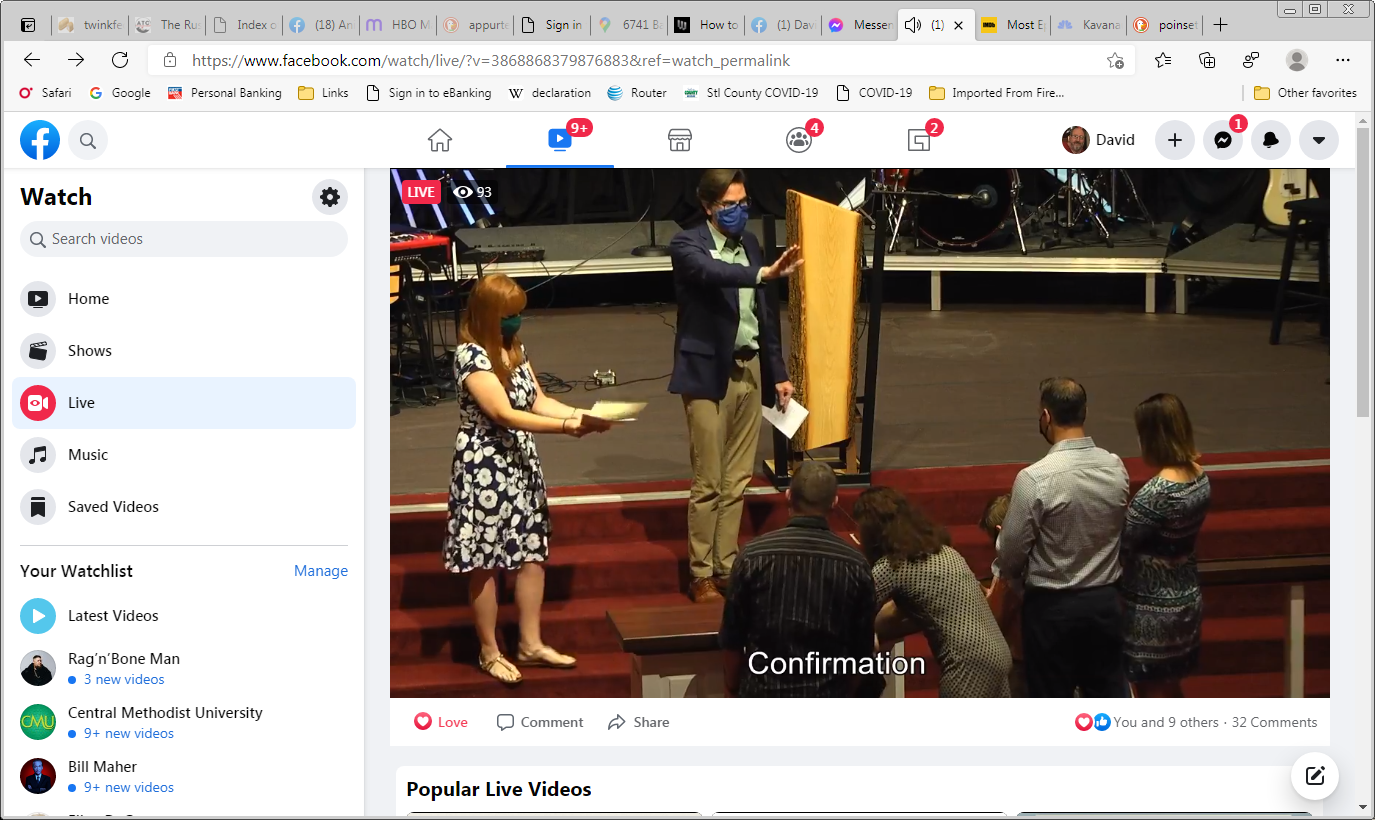Toggle Love reaction on the video
The width and height of the screenshot is (1375, 820).
click(441, 722)
